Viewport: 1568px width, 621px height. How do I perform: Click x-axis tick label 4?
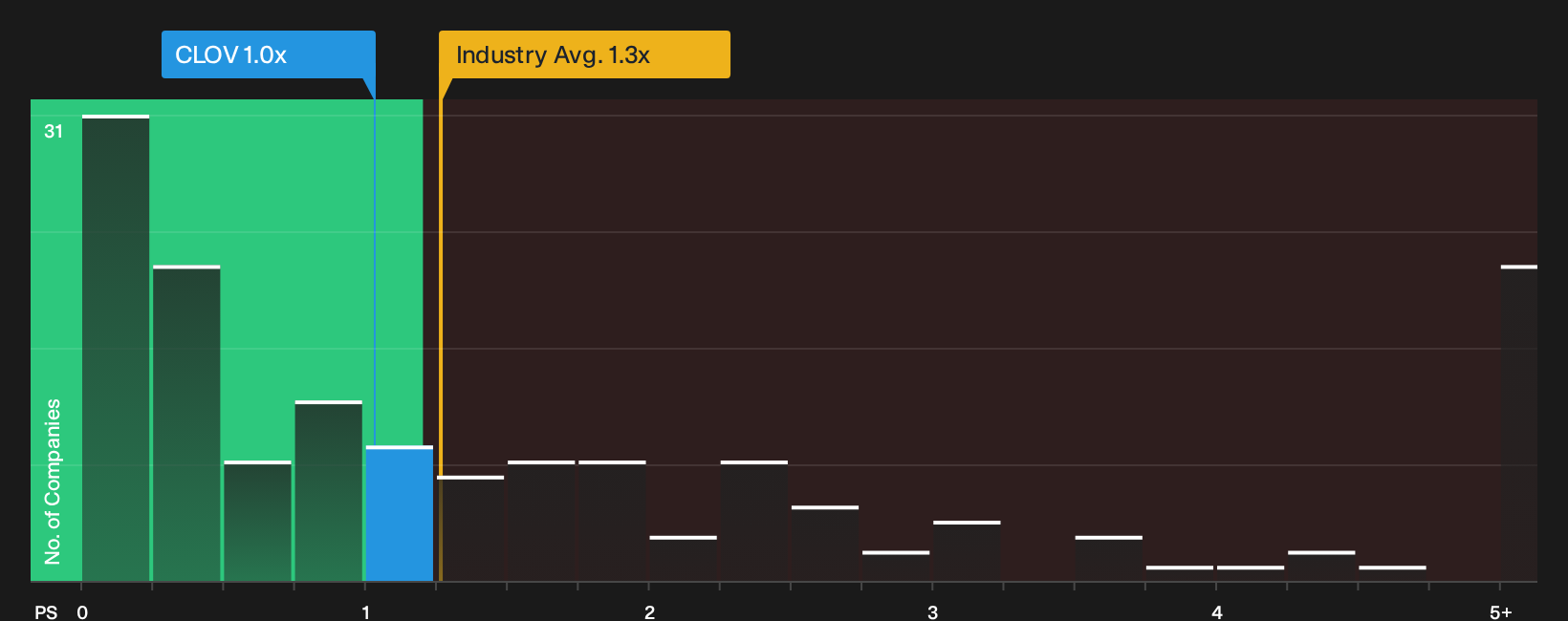pyautogui.click(x=1216, y=612)
